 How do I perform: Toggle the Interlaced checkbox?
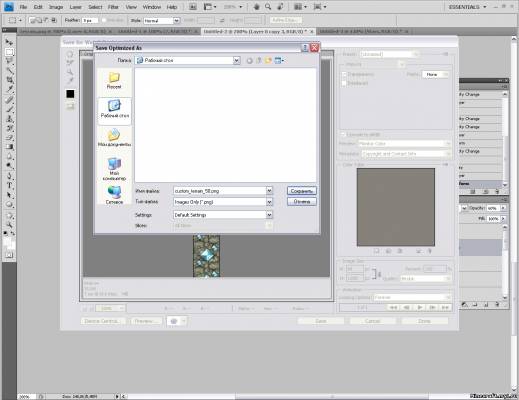pos(344,83)
